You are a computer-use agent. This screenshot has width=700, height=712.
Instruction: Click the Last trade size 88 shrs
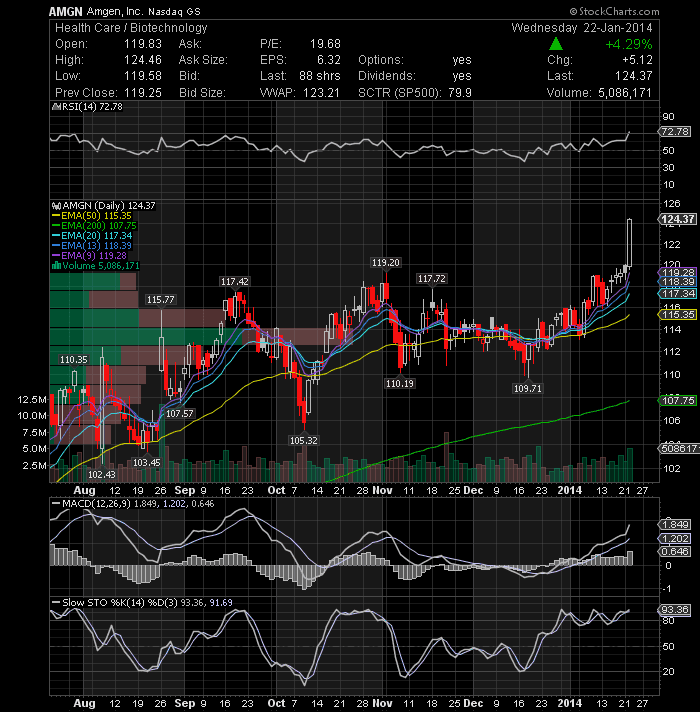tap(320, 76)
